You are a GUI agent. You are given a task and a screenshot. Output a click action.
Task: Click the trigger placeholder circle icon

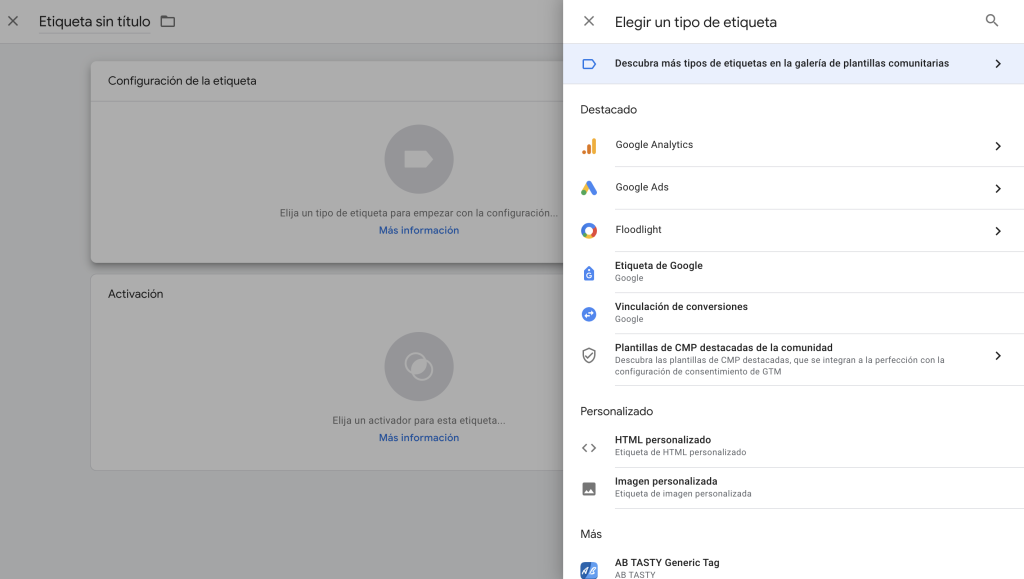tap(419, 366)
